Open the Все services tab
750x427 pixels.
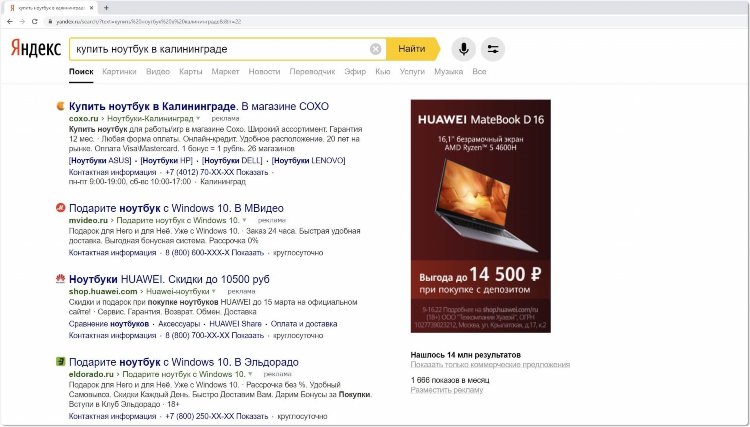click(479, 71)
